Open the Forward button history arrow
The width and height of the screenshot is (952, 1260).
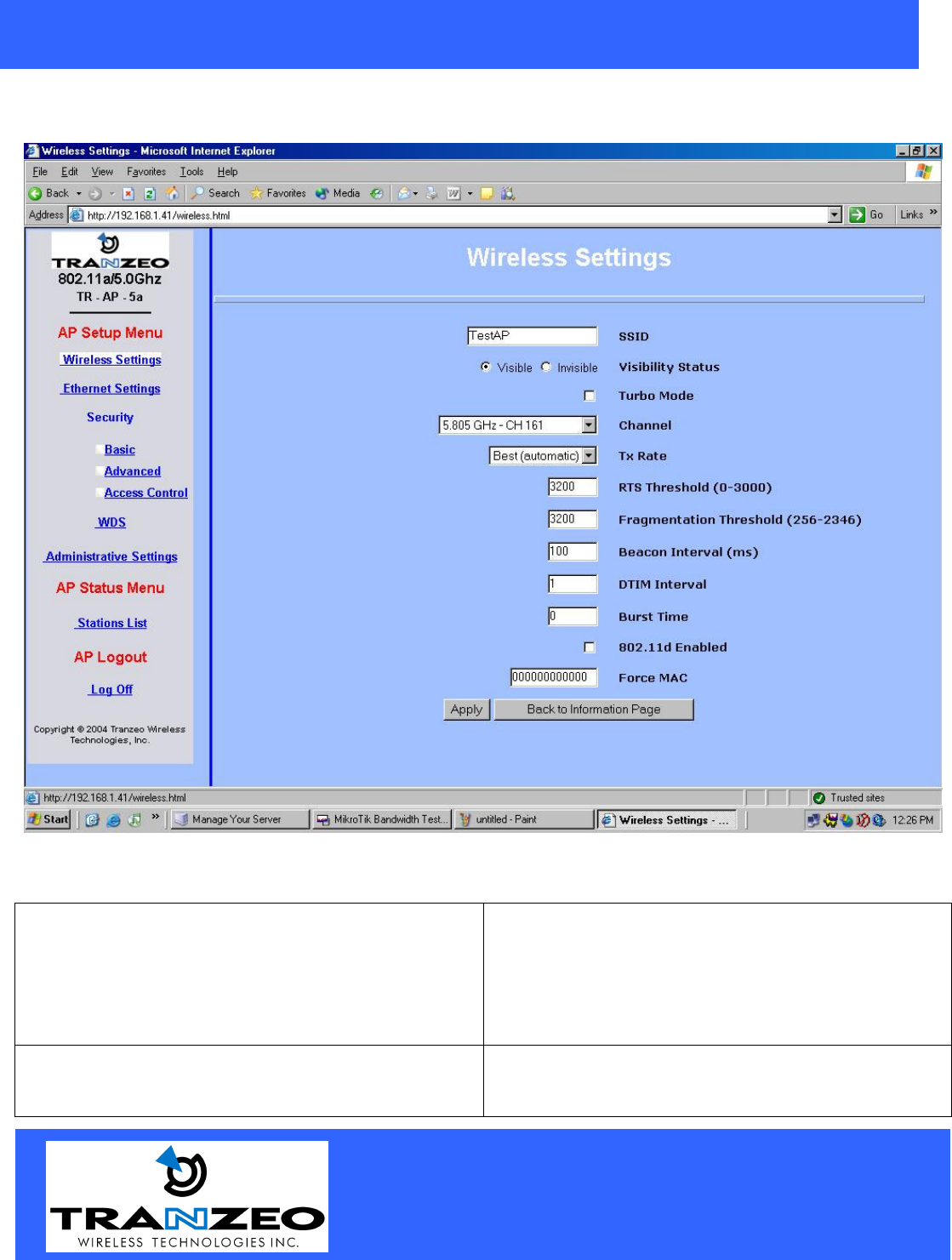(x=111, y=194)
